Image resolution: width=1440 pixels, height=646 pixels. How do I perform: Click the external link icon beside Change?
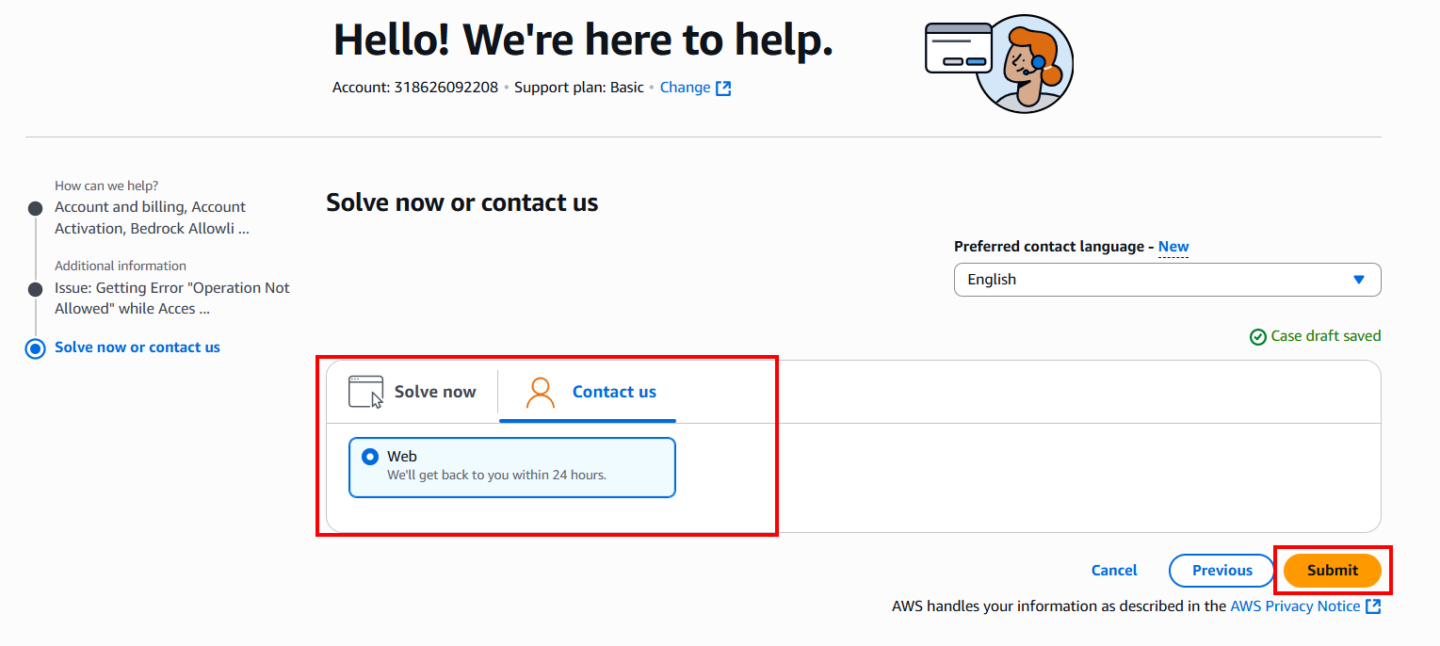point(723,88)
